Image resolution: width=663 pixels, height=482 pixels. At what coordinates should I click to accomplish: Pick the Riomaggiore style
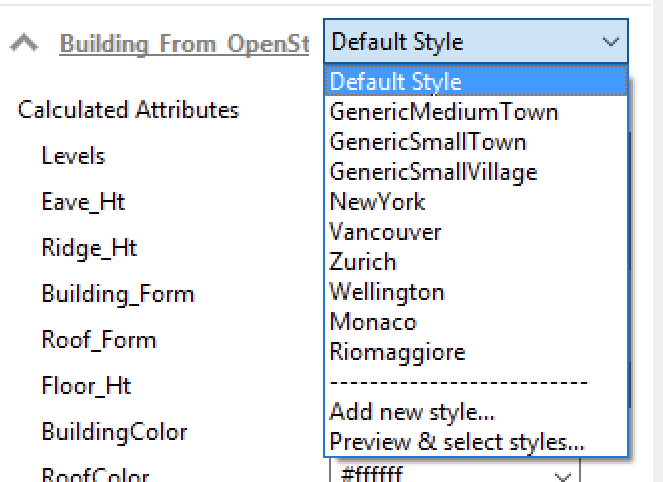[397, 352]
